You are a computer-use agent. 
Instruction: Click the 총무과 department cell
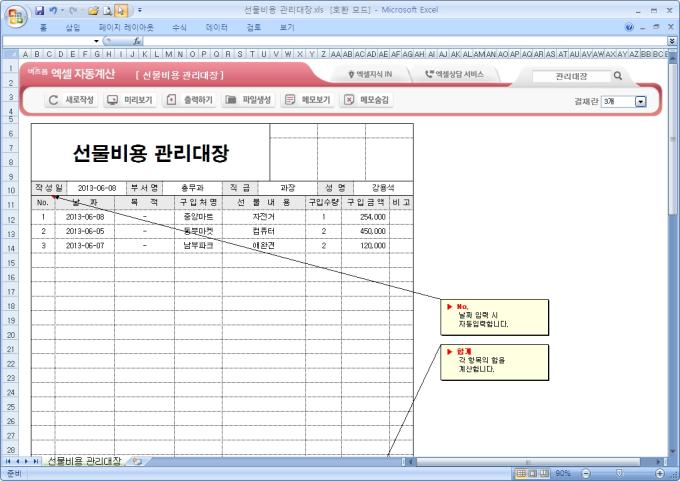coord(192,188)
